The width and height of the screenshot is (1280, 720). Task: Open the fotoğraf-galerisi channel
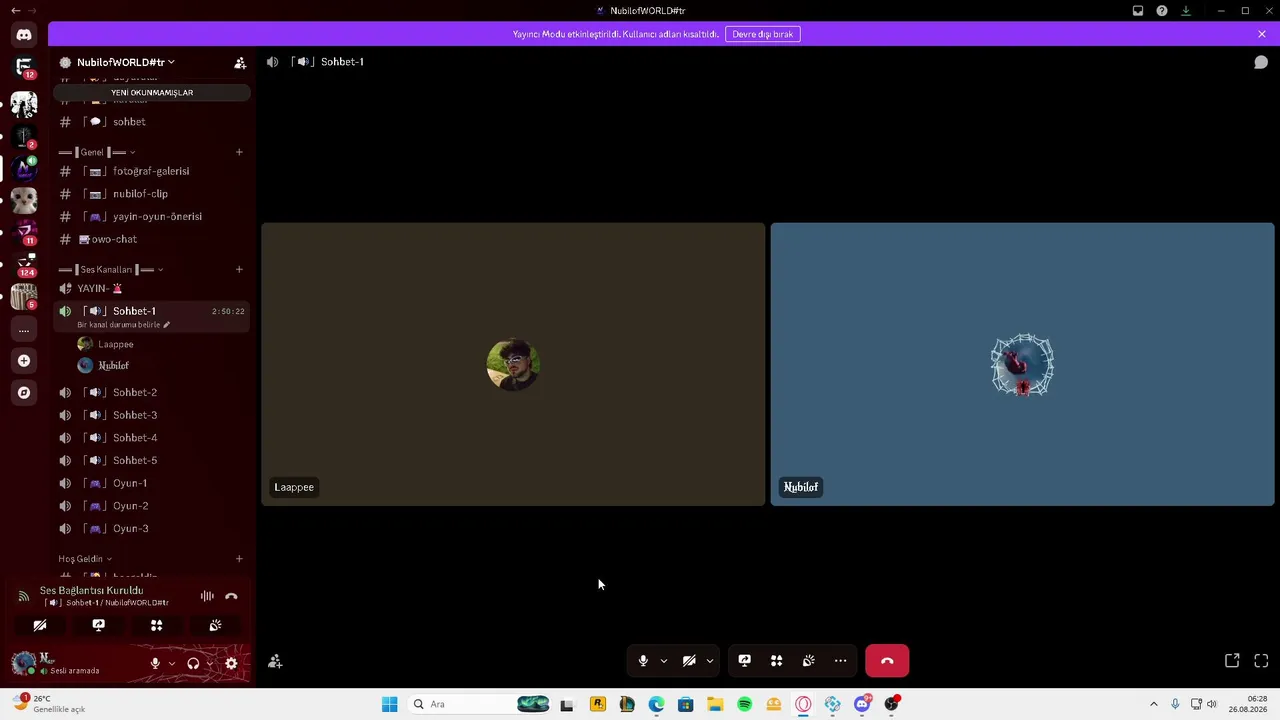click(x=151, y=171)
